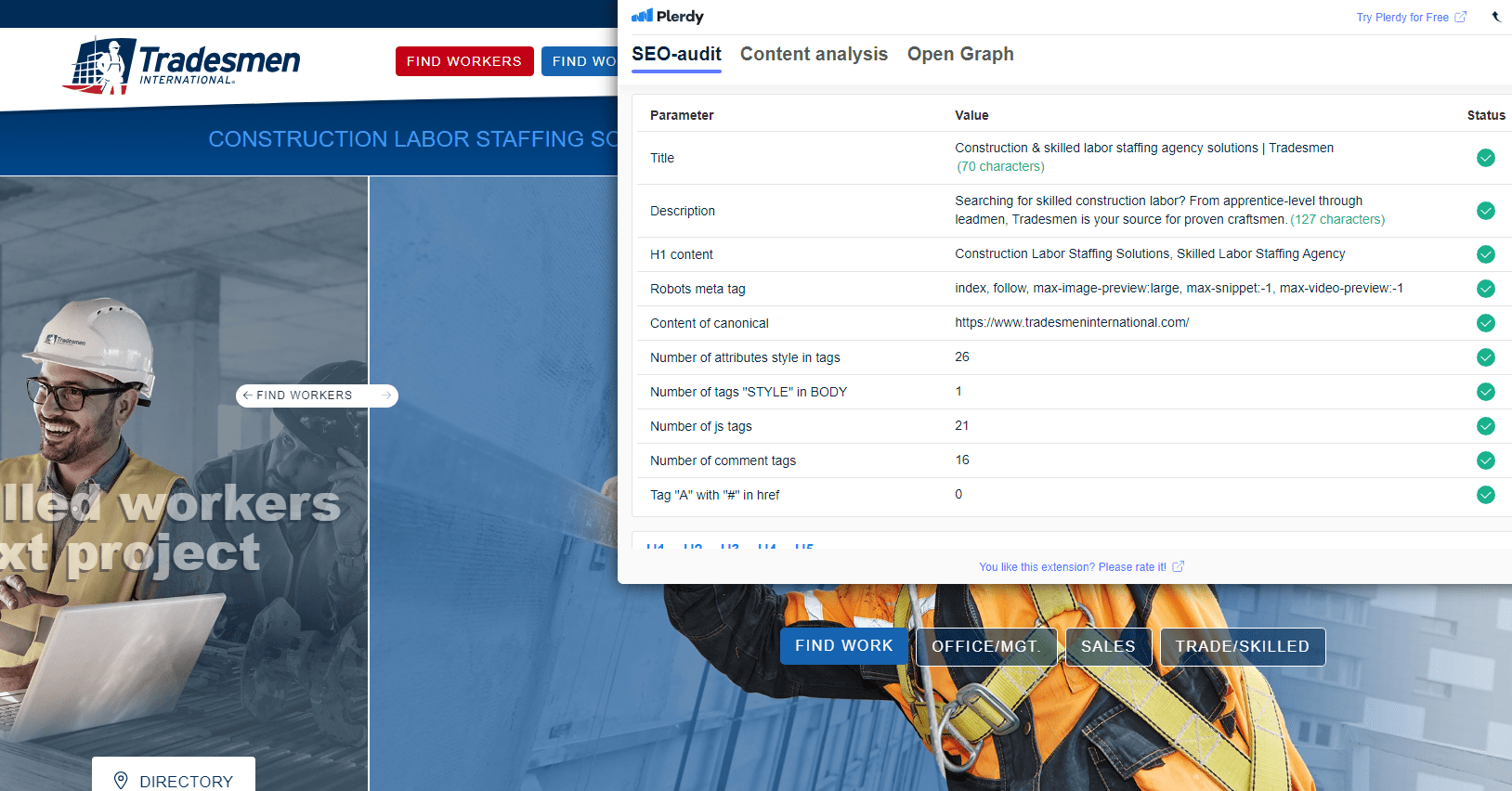Click the red FIND WORKERS button in site header
This screenshot has height=791, width=1512.
(464, 61)
